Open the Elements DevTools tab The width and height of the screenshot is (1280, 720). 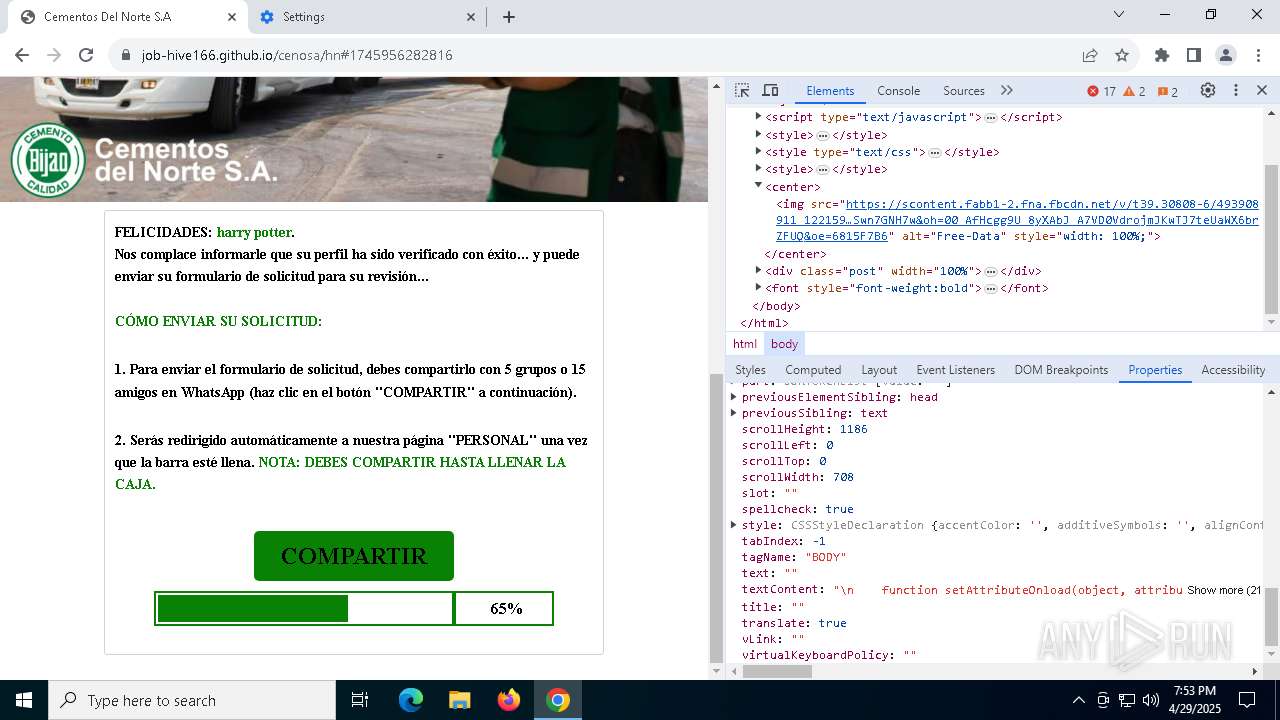tap(830, 91)
